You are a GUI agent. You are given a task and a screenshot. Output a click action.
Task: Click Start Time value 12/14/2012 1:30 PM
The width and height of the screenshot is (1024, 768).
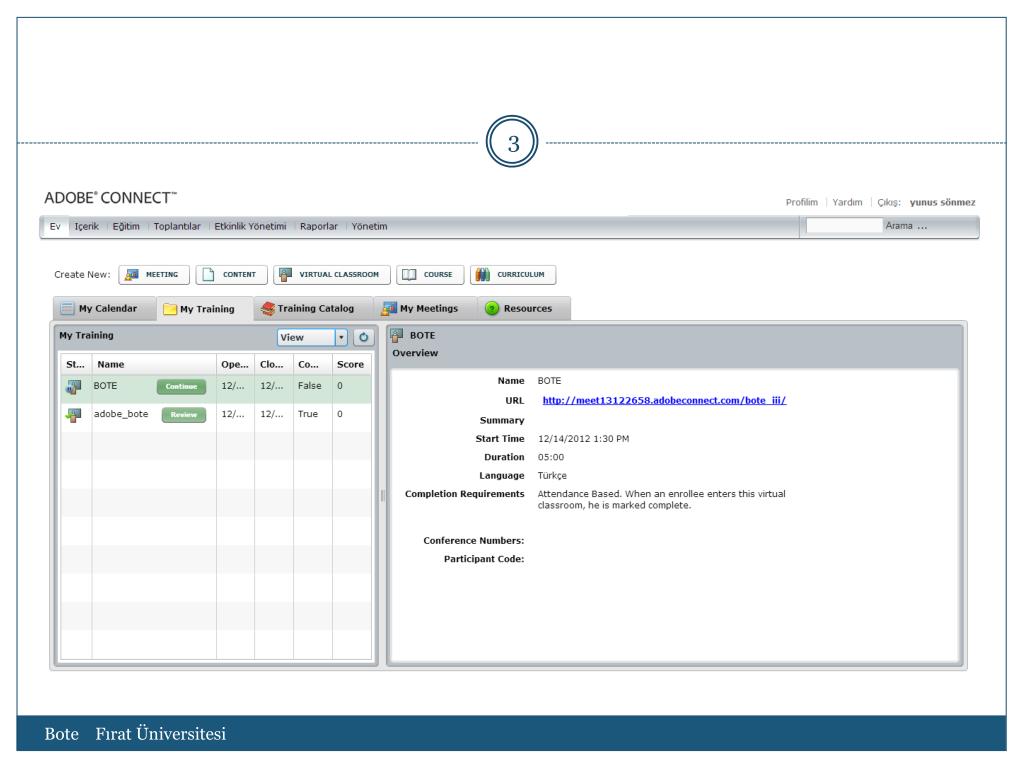pos(583,439)
